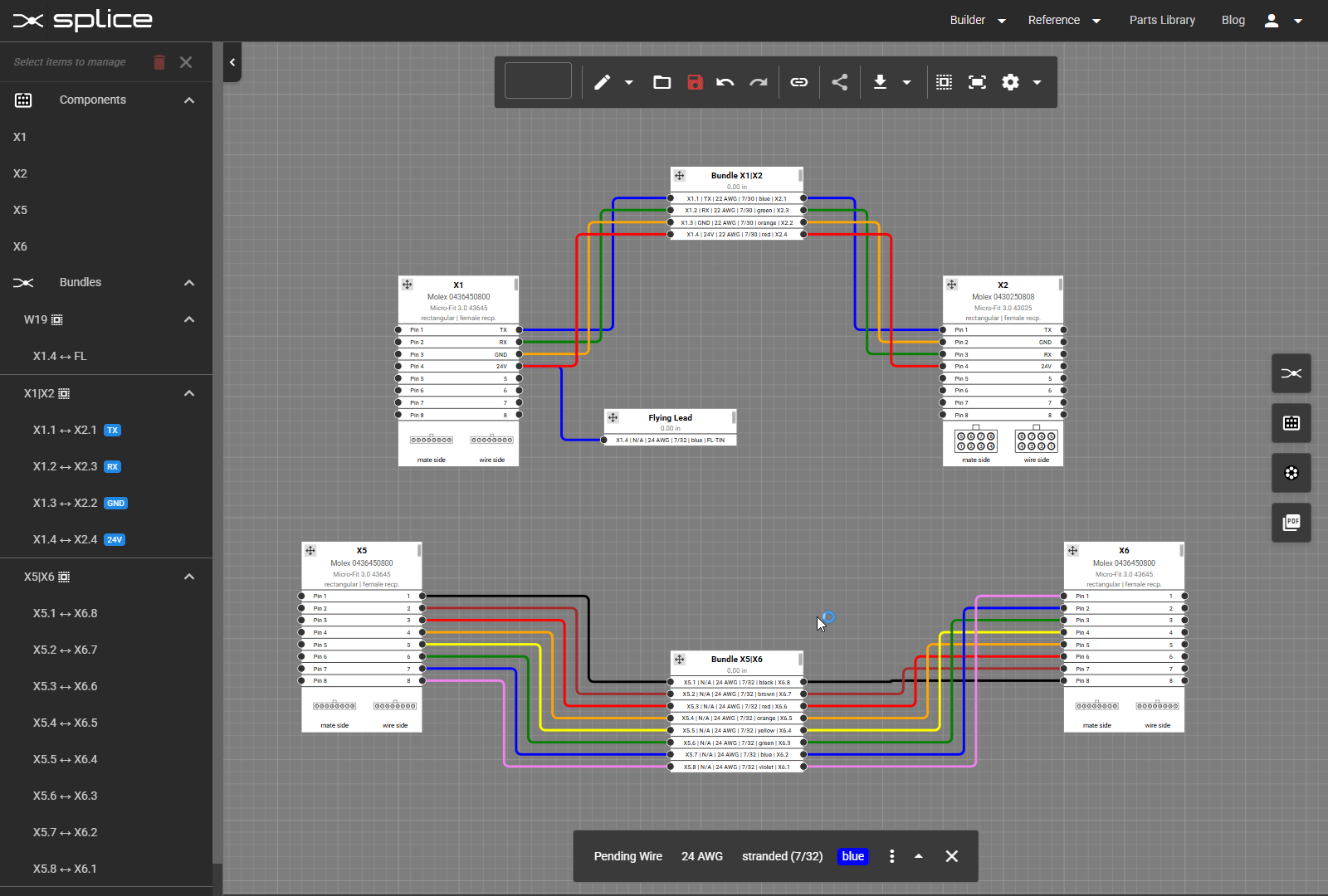Screen dimensions: 1328x896
Task: Select the X1.2 ↔ X2.3 wire in sidebar
Action: point(65,466)
